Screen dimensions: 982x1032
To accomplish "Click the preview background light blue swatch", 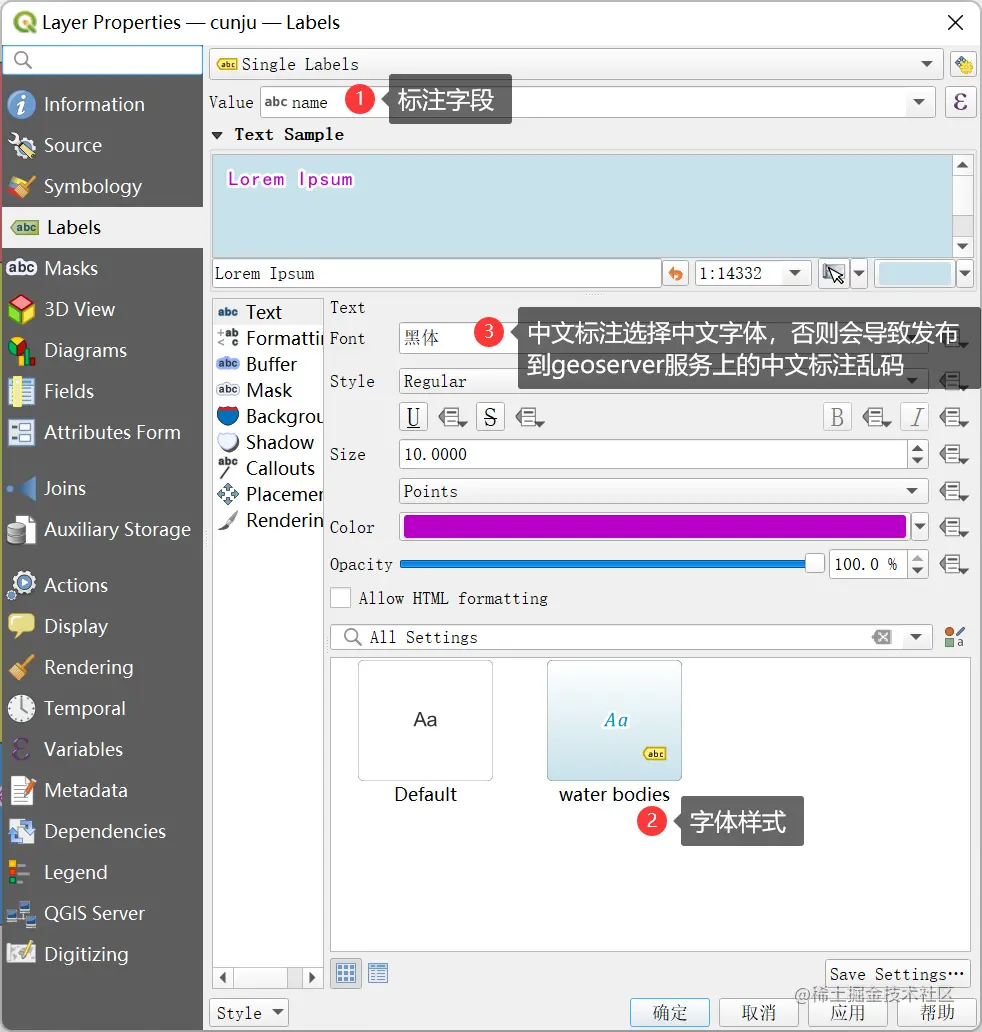I will (x=916, y=273).
